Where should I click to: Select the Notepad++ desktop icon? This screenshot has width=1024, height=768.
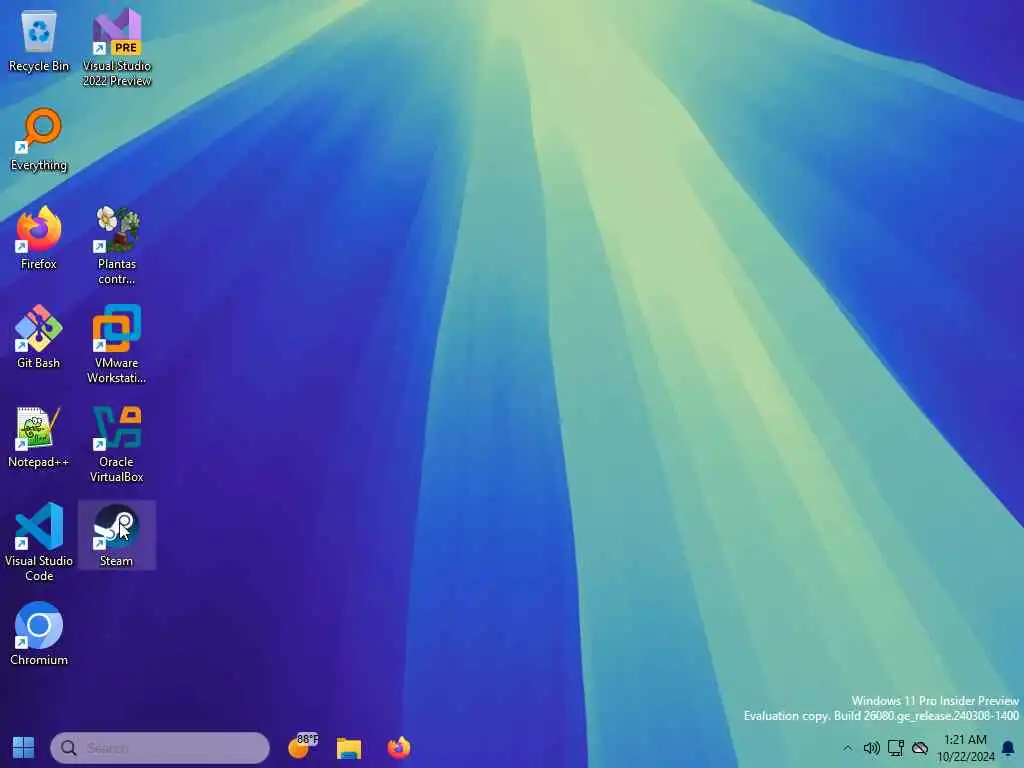pyautogui.click(x=39, y=437)
